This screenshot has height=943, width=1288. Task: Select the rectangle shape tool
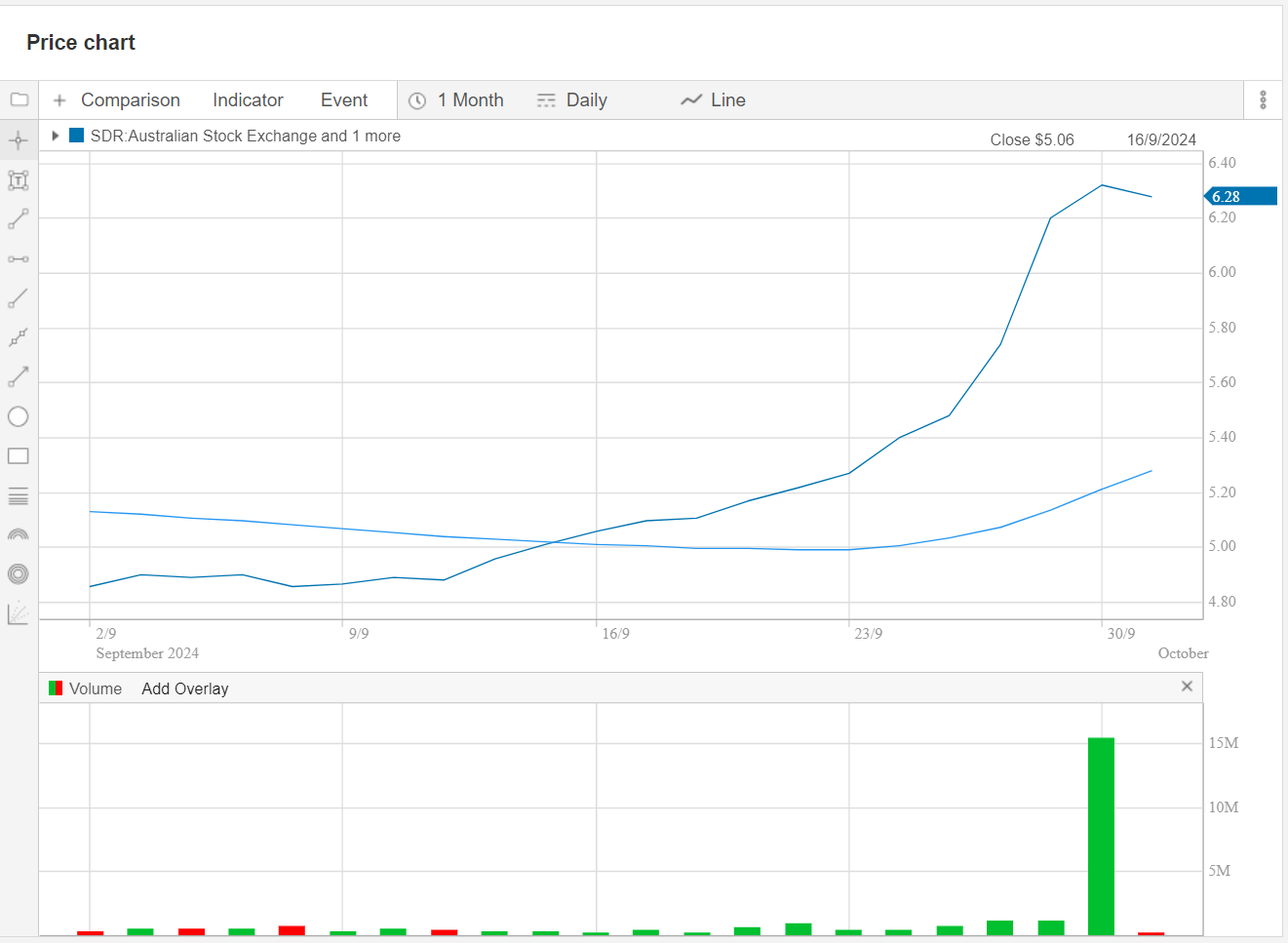click(x=19, y=456)
